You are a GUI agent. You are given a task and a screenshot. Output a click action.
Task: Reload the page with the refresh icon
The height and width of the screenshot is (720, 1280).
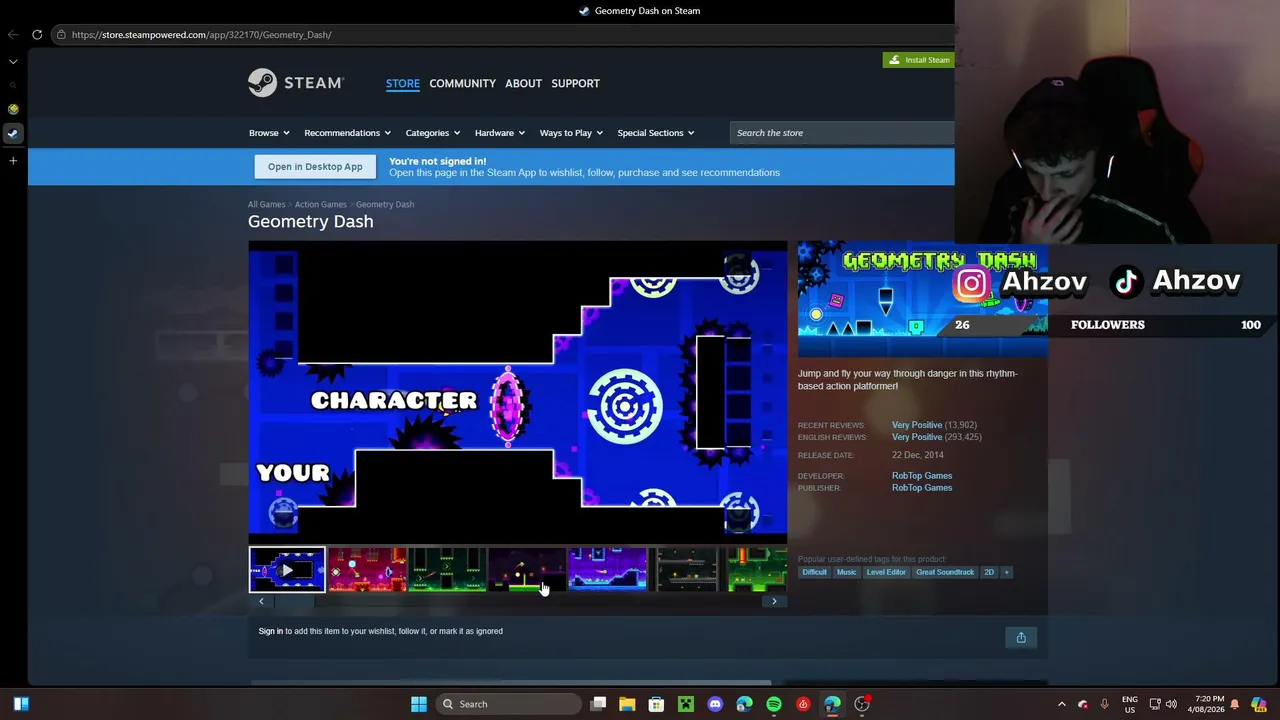(x=37, y=34)
